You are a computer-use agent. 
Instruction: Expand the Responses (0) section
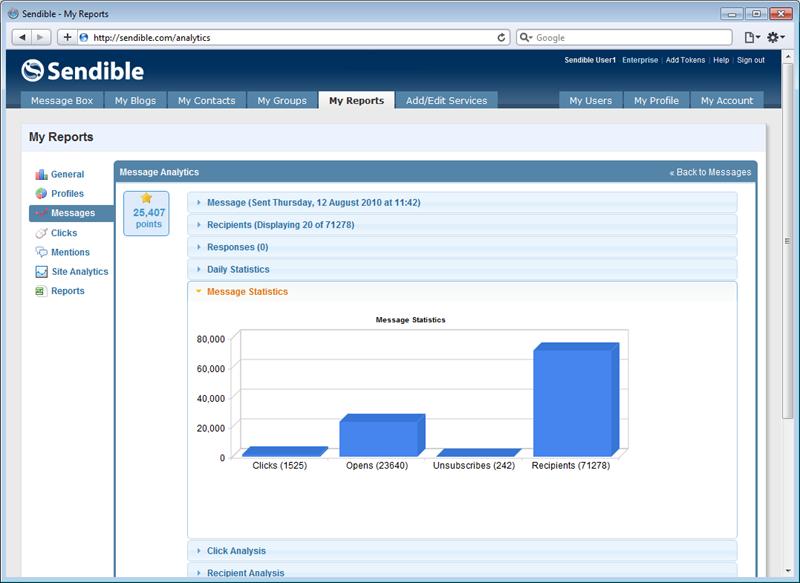tap(462, 247)
